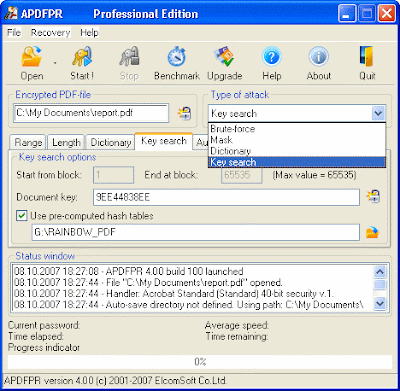Close the APDFPR window
Image resolution: width=400 pixels, height=391 pixels.
(387, 14)
